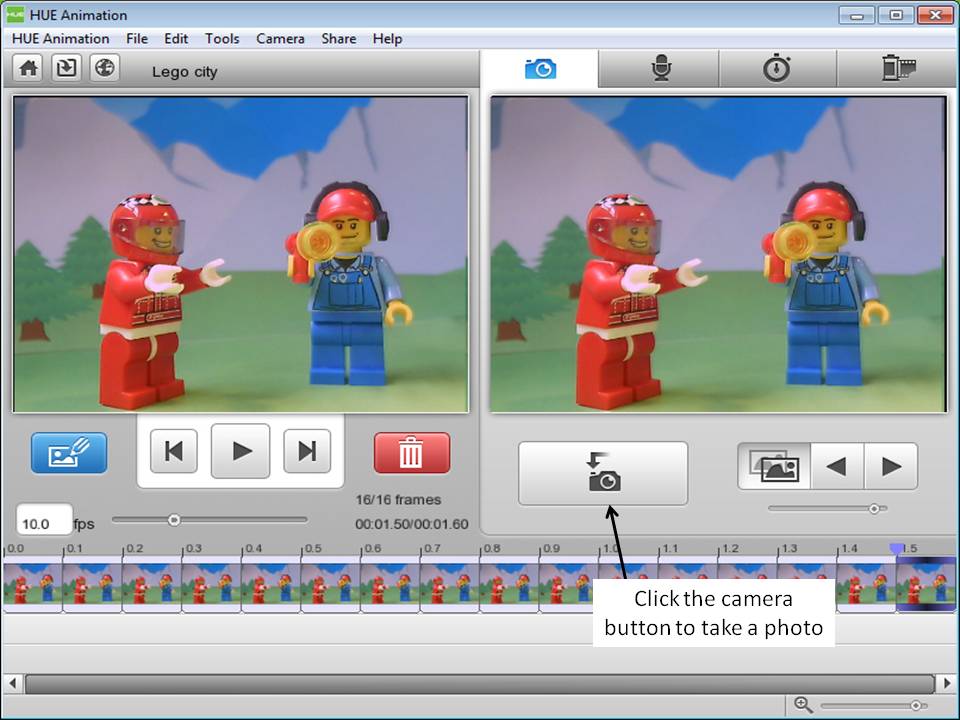Viewport: 960px width, 720px height.
Task: Open the Help menu
Action: tap(388, 39)
